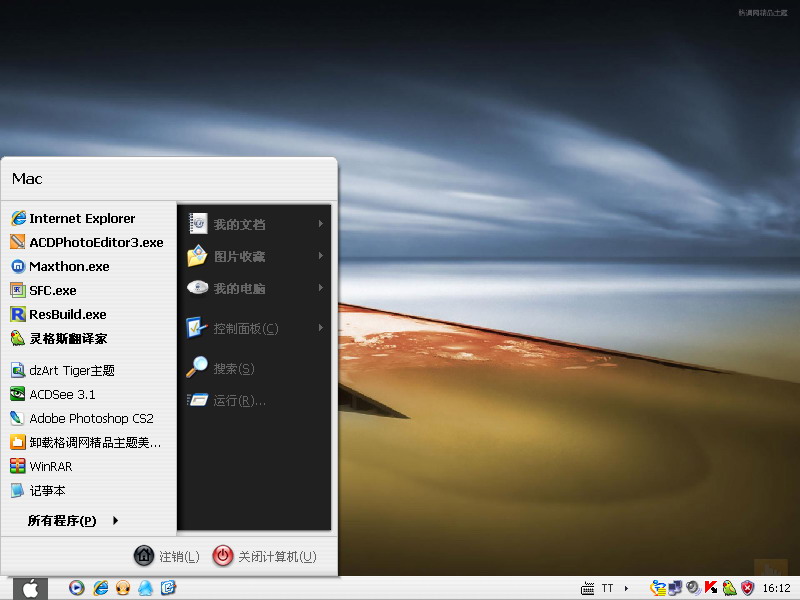Viewport: 800px width, 600px height.
Task: Open 图片收藏 My Pictures
Action: coord(255,256)
